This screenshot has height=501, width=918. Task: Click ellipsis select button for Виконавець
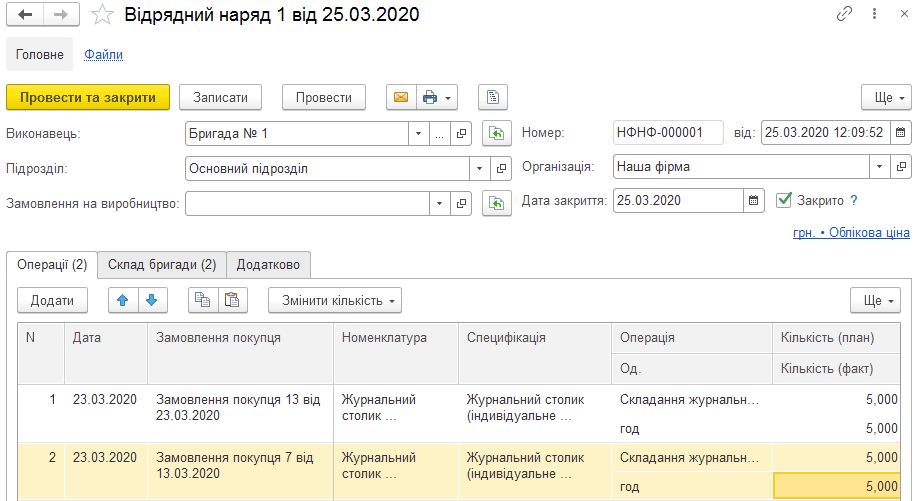440,133
